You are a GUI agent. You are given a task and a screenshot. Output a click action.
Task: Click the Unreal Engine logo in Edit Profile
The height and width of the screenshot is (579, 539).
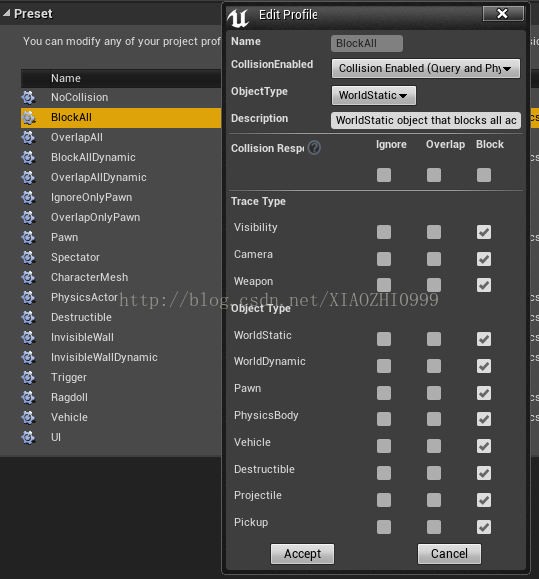(x=238, y=18)
